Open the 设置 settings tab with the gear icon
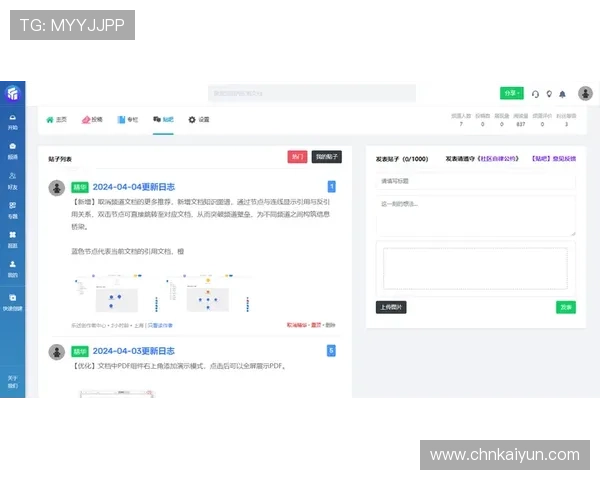 tap(199, 119)
